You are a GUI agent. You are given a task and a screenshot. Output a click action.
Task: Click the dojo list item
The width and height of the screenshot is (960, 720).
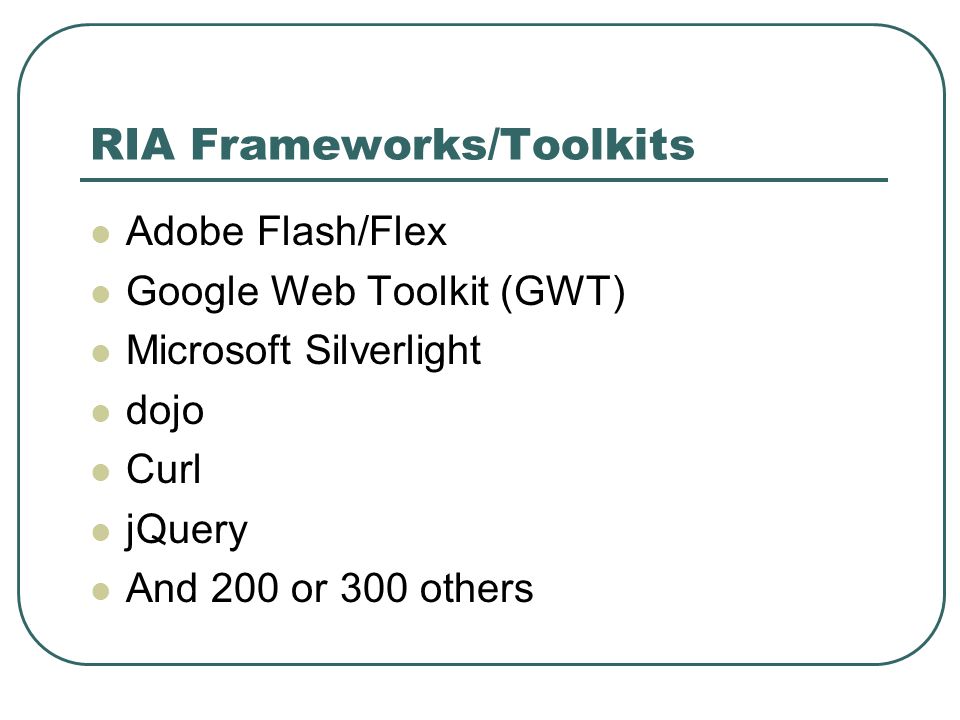pyautogui.click(x=165, y=411)
